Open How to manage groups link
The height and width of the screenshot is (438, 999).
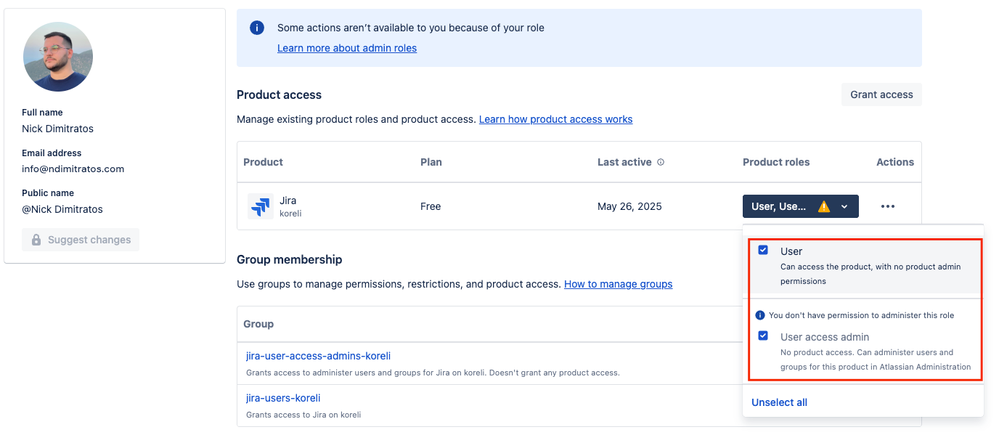(x=618, y=284)
